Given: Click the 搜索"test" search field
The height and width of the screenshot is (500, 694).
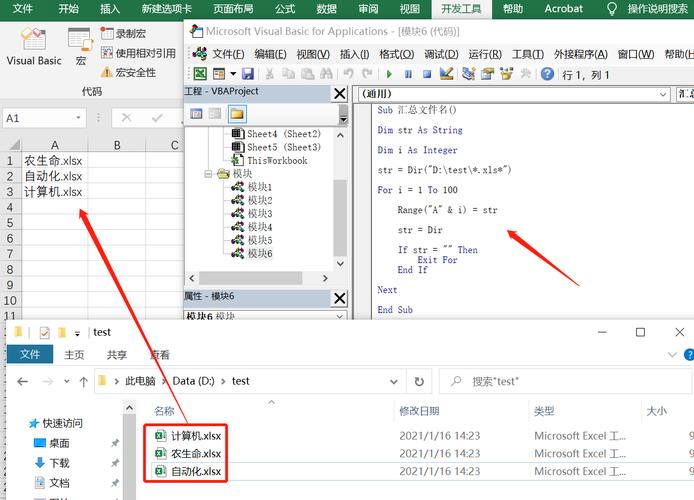Looking at the screenshot, I should 565,381.
